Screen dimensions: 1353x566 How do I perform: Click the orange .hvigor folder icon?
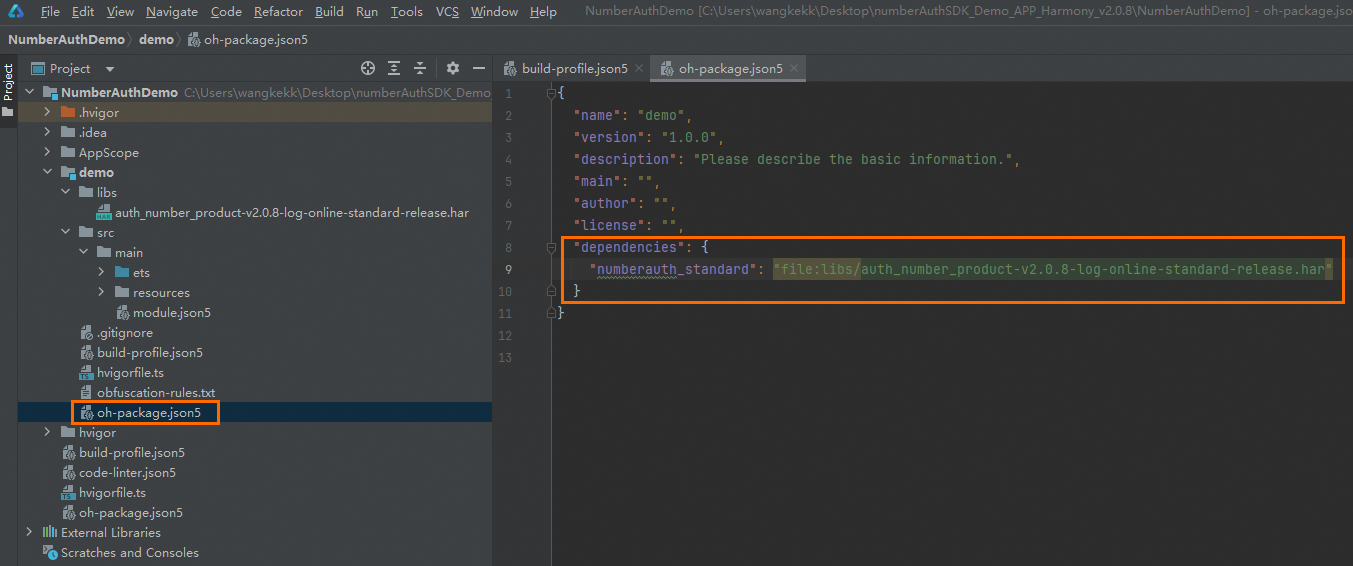pos(68,112)
